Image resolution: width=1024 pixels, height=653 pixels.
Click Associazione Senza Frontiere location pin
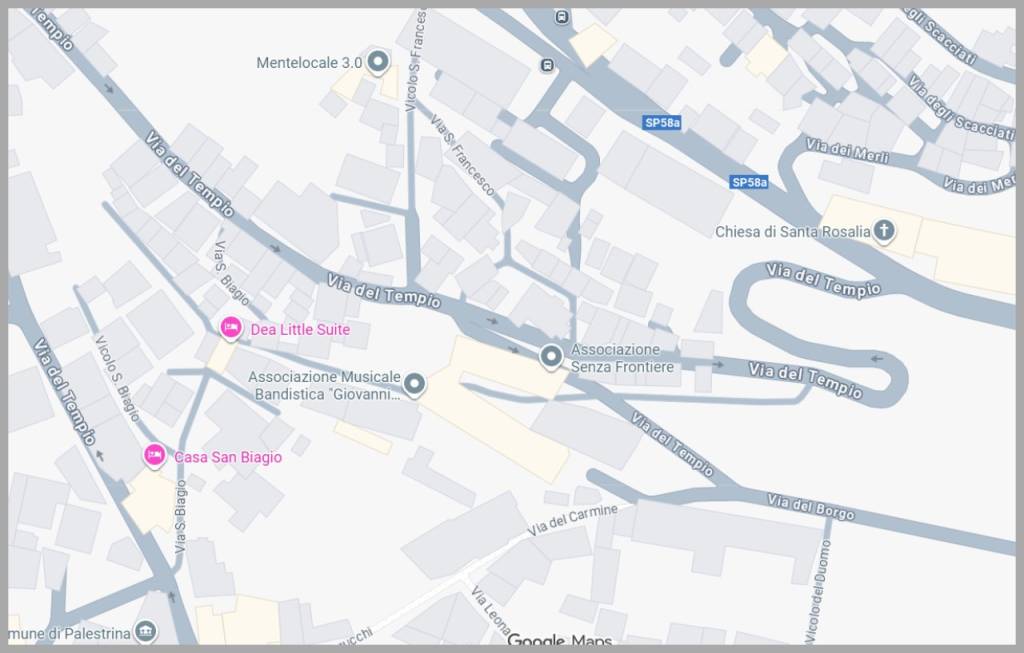tap(551, 357)
